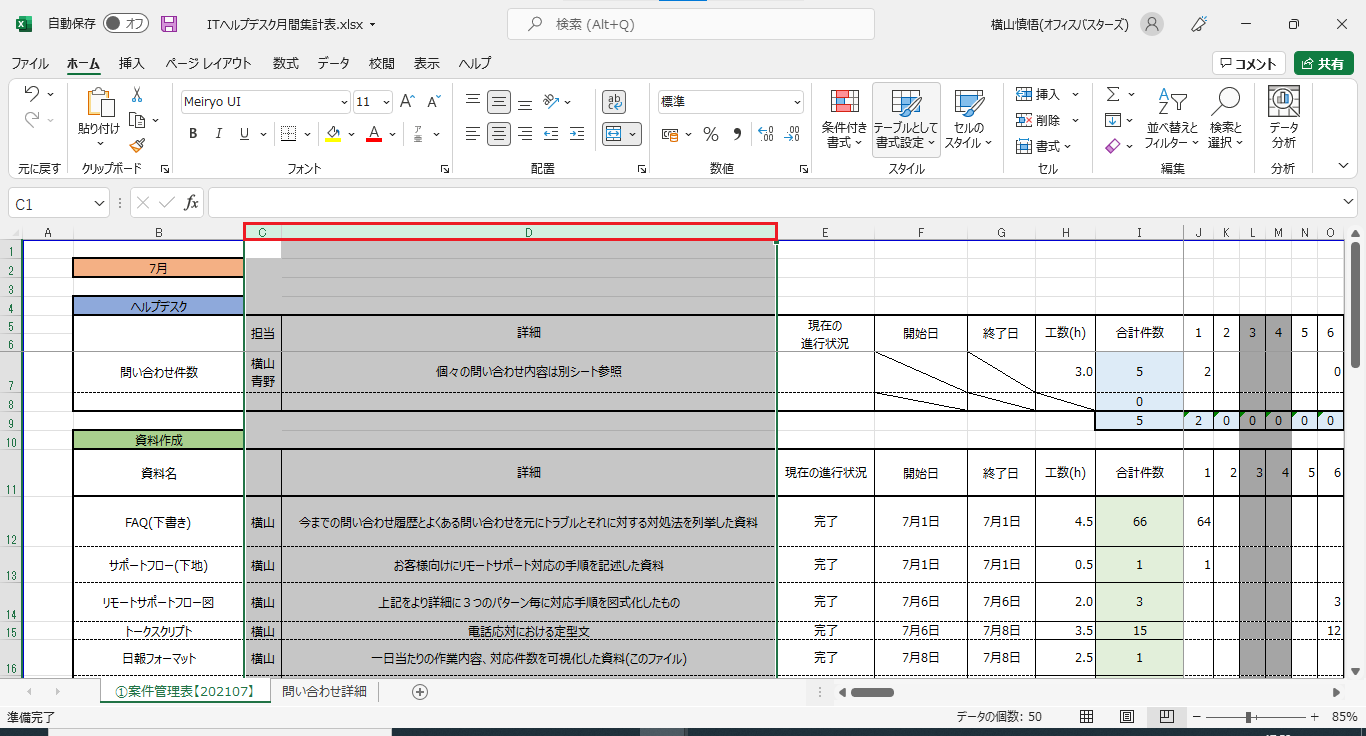Open the Meiryo UI font name dropdown
The width and height of the screenshot is (1366, 736).
[x=345, y=102]
